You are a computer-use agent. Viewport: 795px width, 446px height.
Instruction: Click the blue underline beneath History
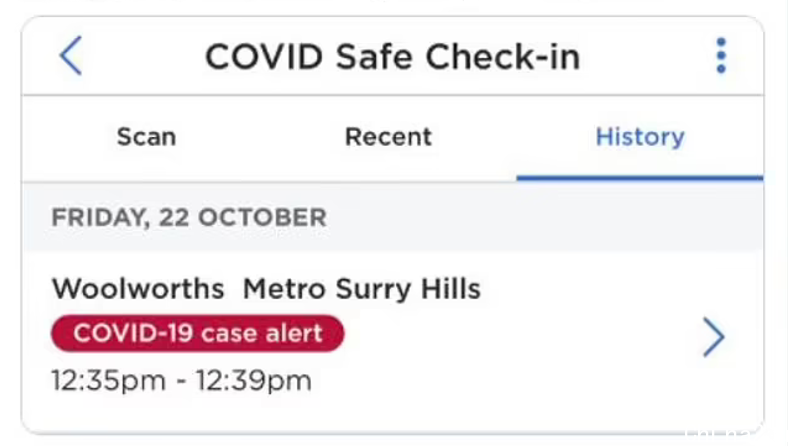tap(640, 178)
